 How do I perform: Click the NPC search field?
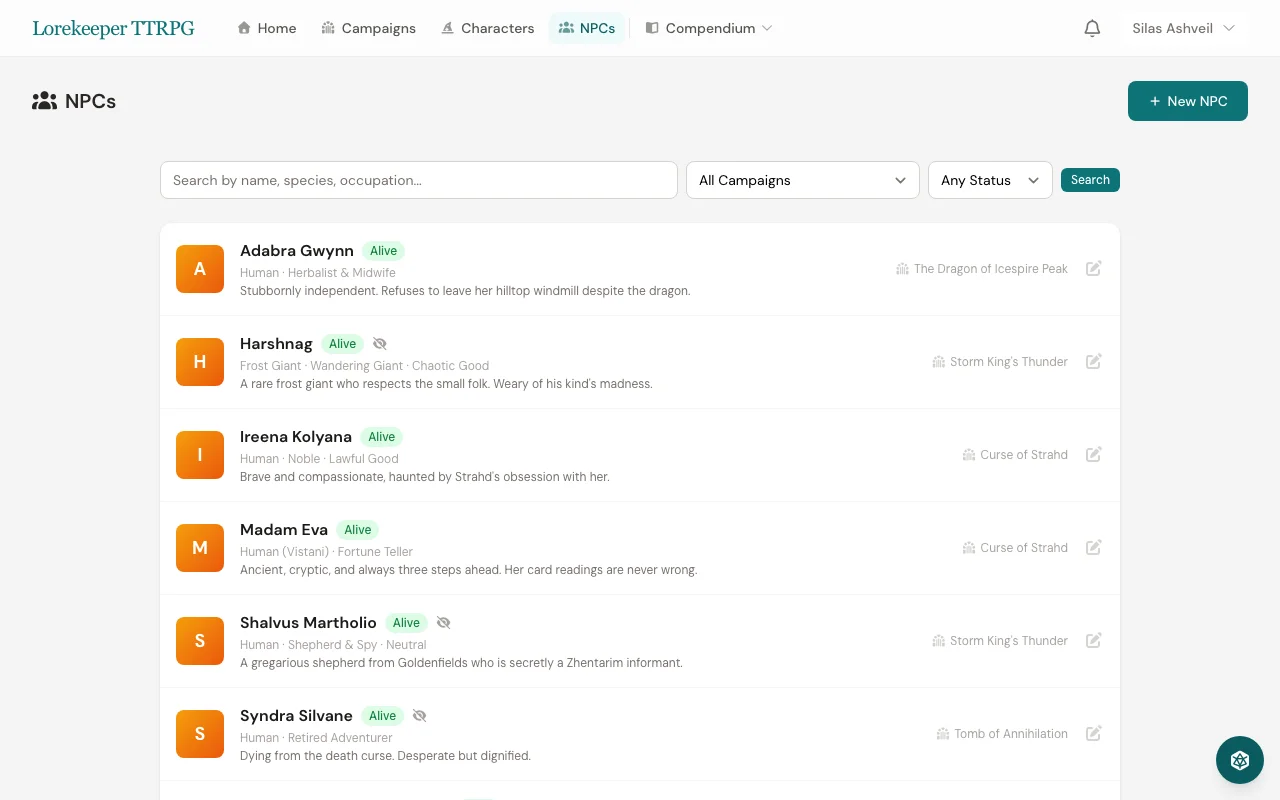419,180
